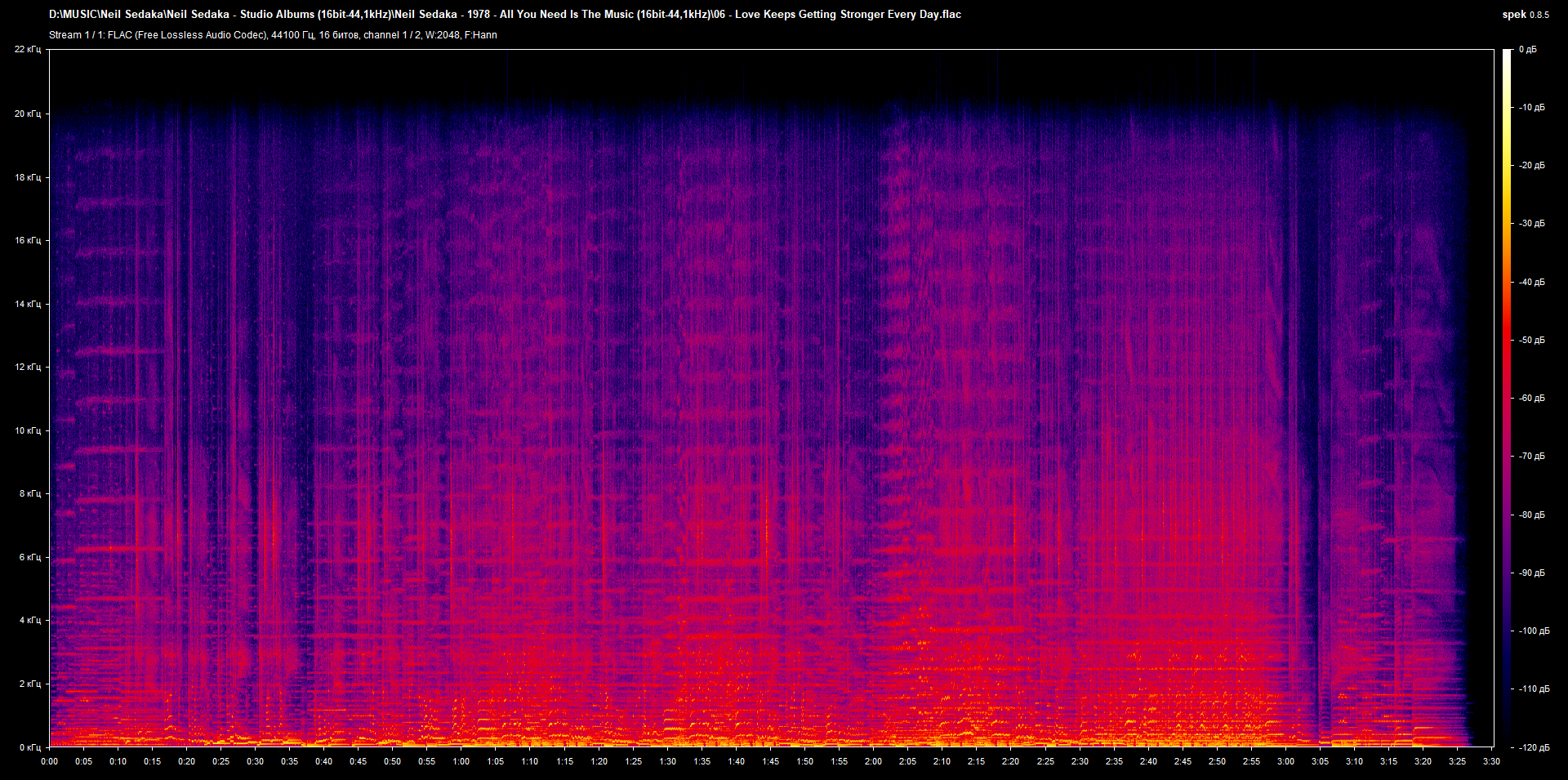The image size is (1568, 780).
Task: Click the 0 кГц frequency axis label
Action: (x=29, y=747)
